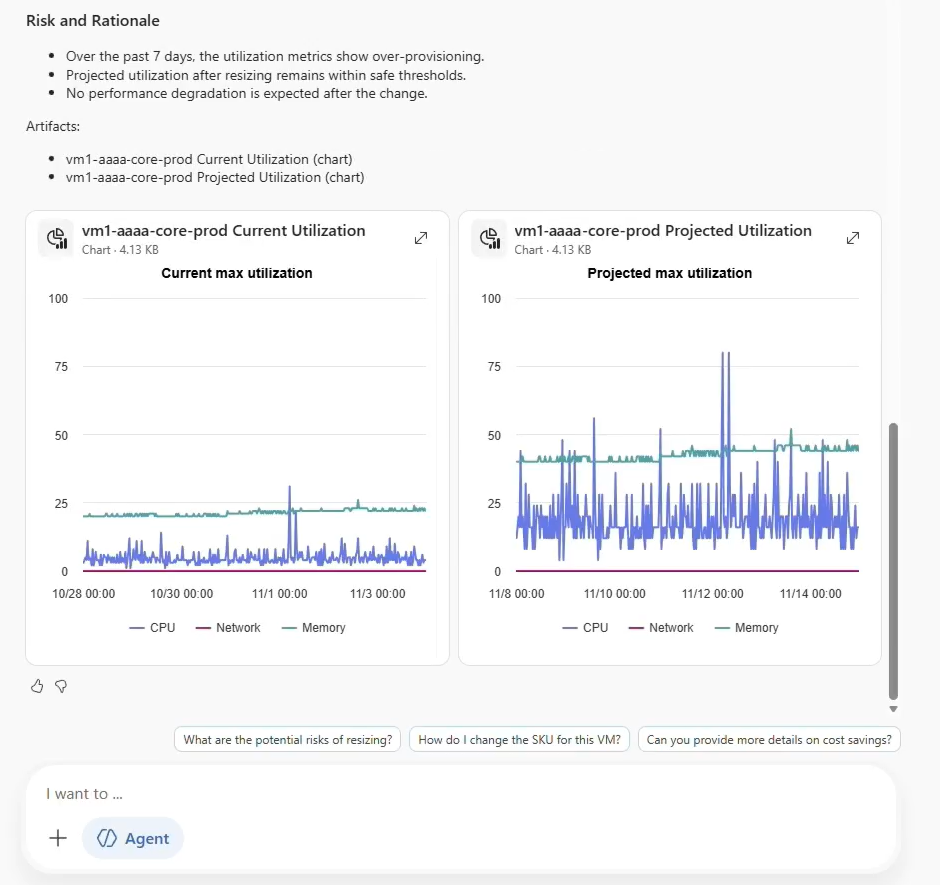
Task: Click the scroll-down arrow below the scrollbar
Action: 893,707
